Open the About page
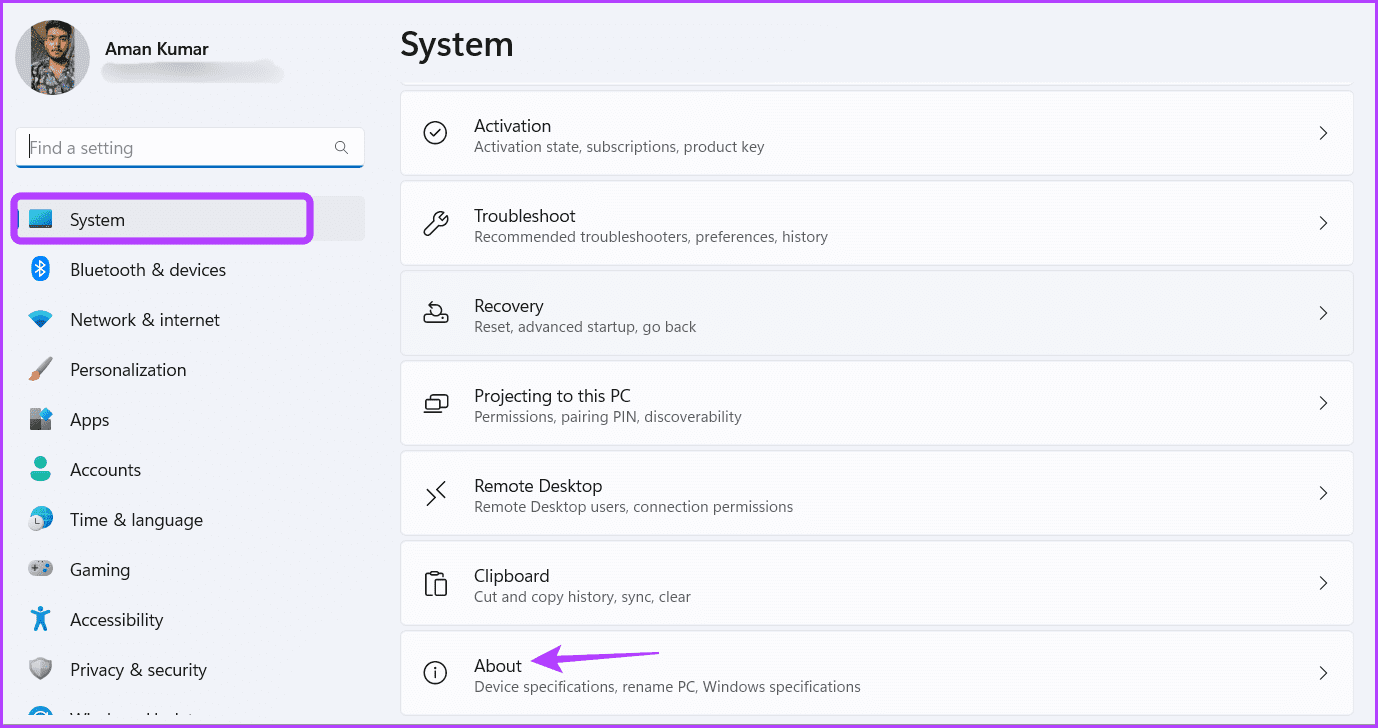The image size is (1378, 728). coord(877,673)
